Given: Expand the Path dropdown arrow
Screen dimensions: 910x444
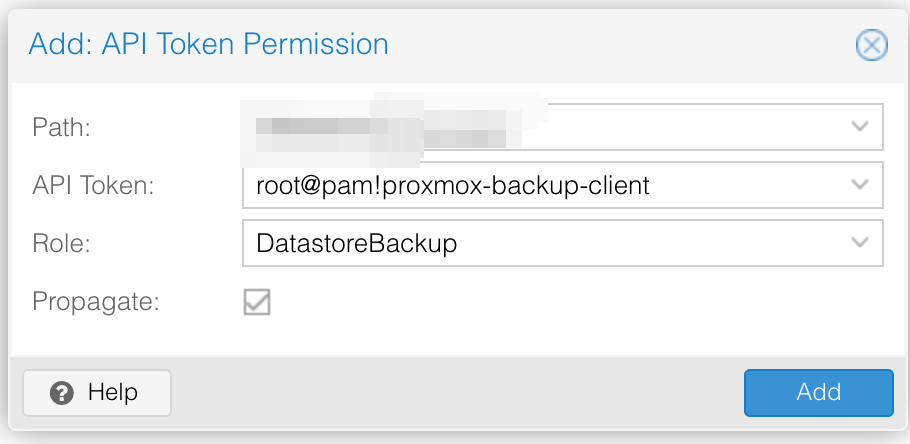Looking at the screenshot, I should pyautogui.click(x=859, y=127).
